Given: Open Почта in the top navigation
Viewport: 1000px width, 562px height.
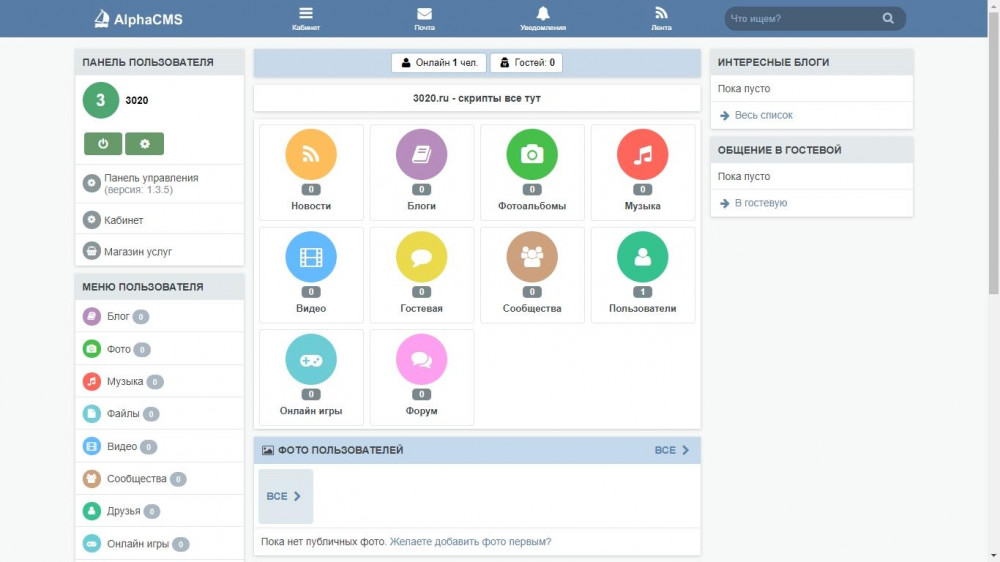Looking at the screenshot, I should (x=424, y=18).
